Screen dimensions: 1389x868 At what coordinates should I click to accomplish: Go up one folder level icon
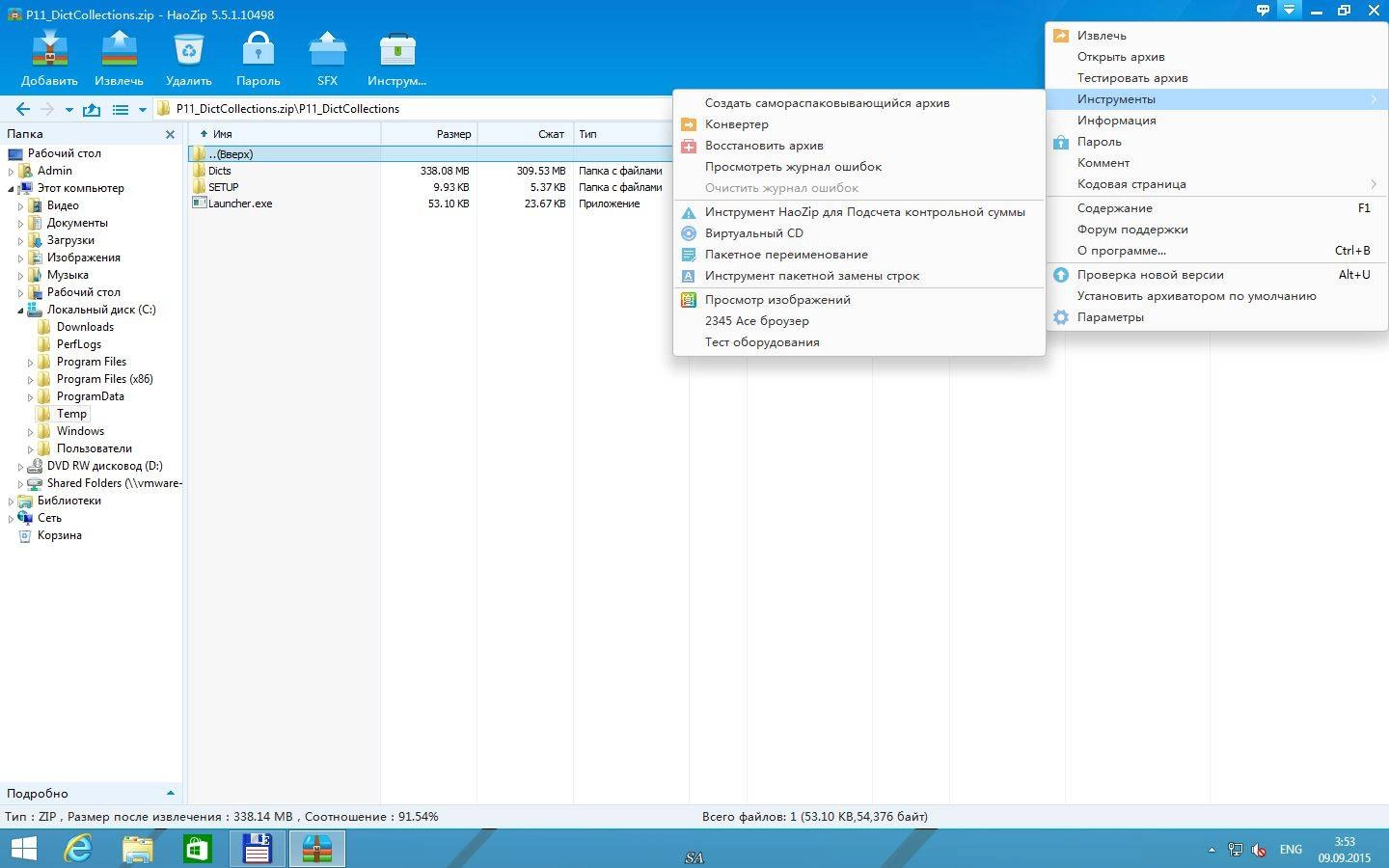pos(92,109)
